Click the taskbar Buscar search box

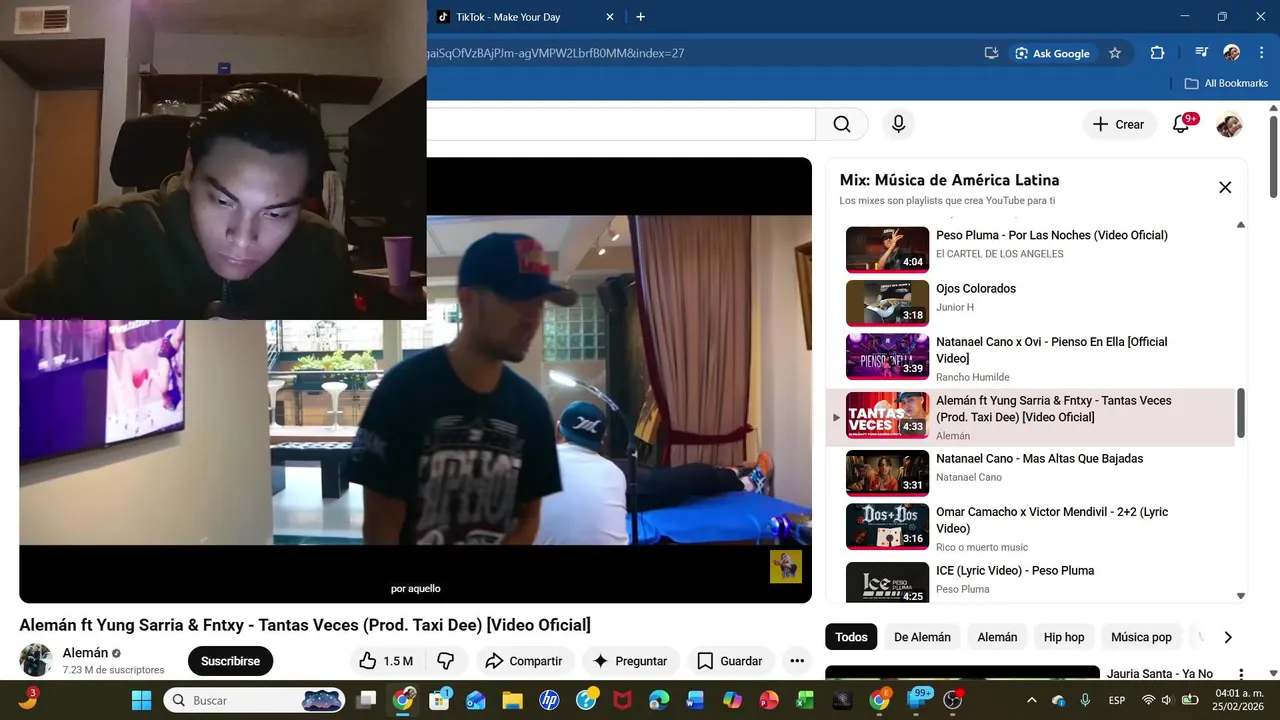(x=255, y=700)
